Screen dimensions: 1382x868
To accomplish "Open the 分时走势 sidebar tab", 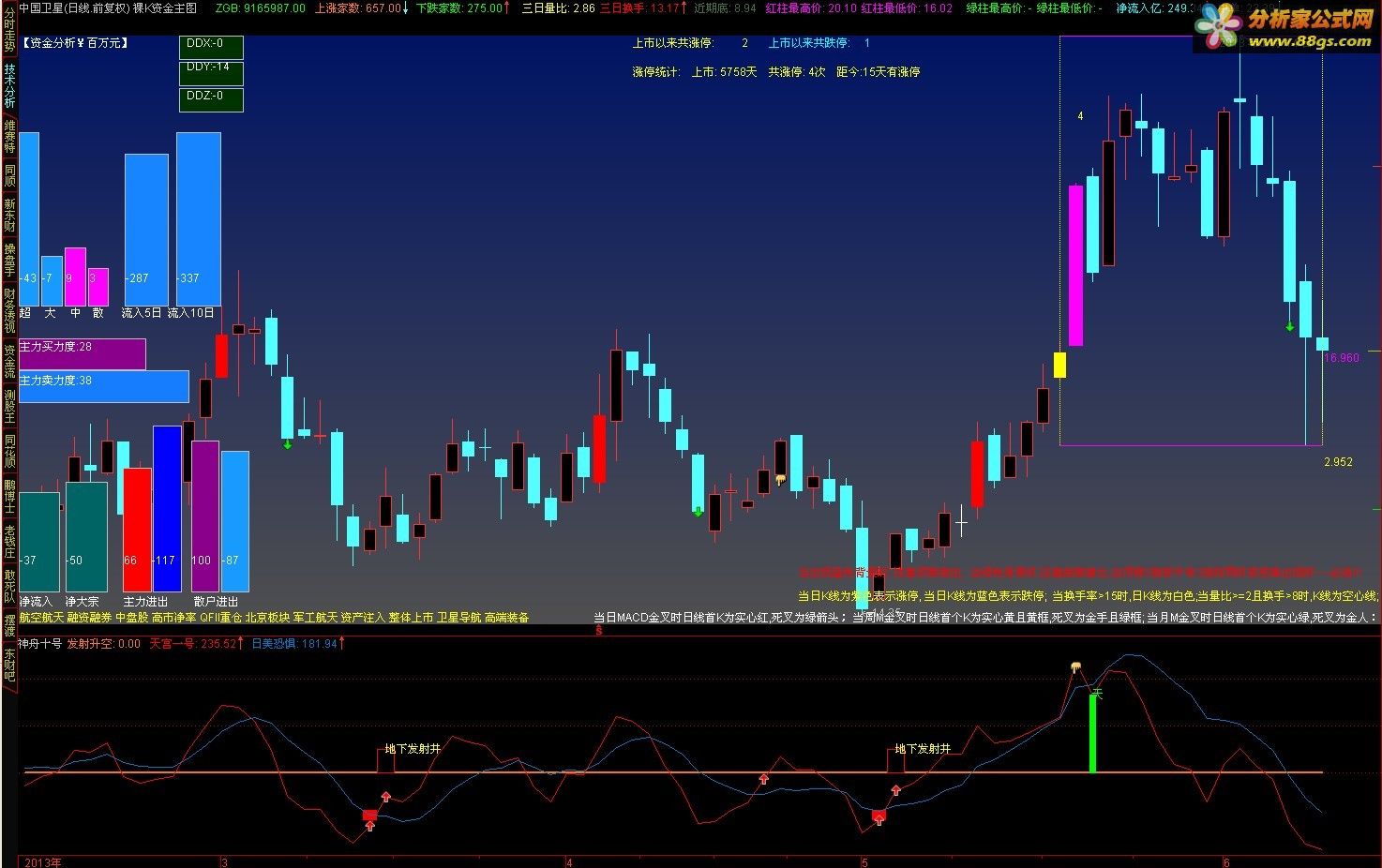I will click(9, 31).
